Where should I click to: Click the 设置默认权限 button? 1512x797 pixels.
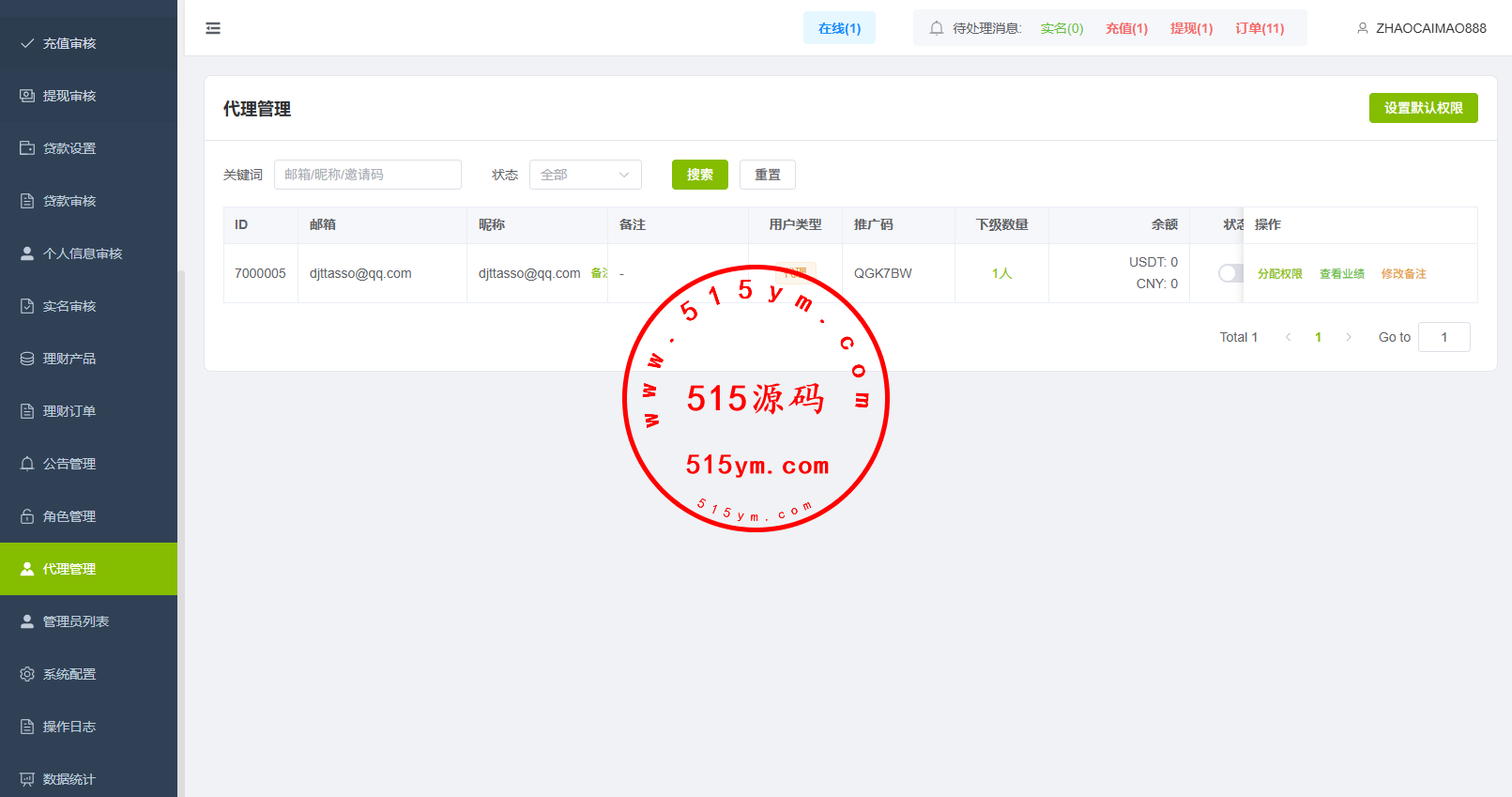1423,108
